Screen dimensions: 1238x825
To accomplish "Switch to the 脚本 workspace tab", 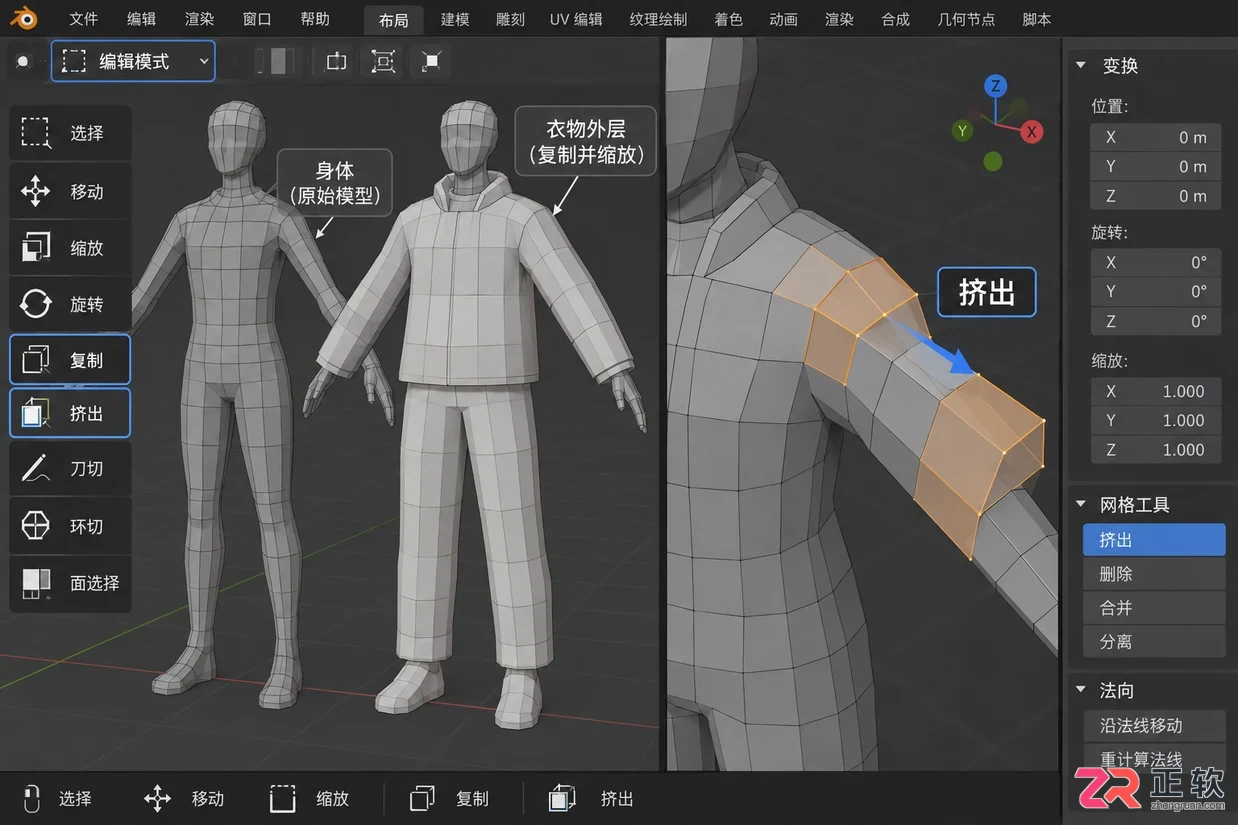I will point(1037,19).
